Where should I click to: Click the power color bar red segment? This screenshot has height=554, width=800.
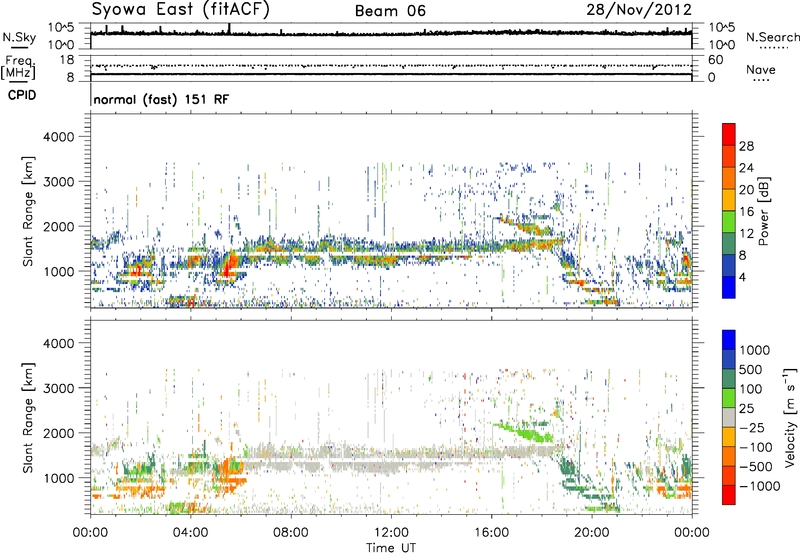tap(729, 135)
